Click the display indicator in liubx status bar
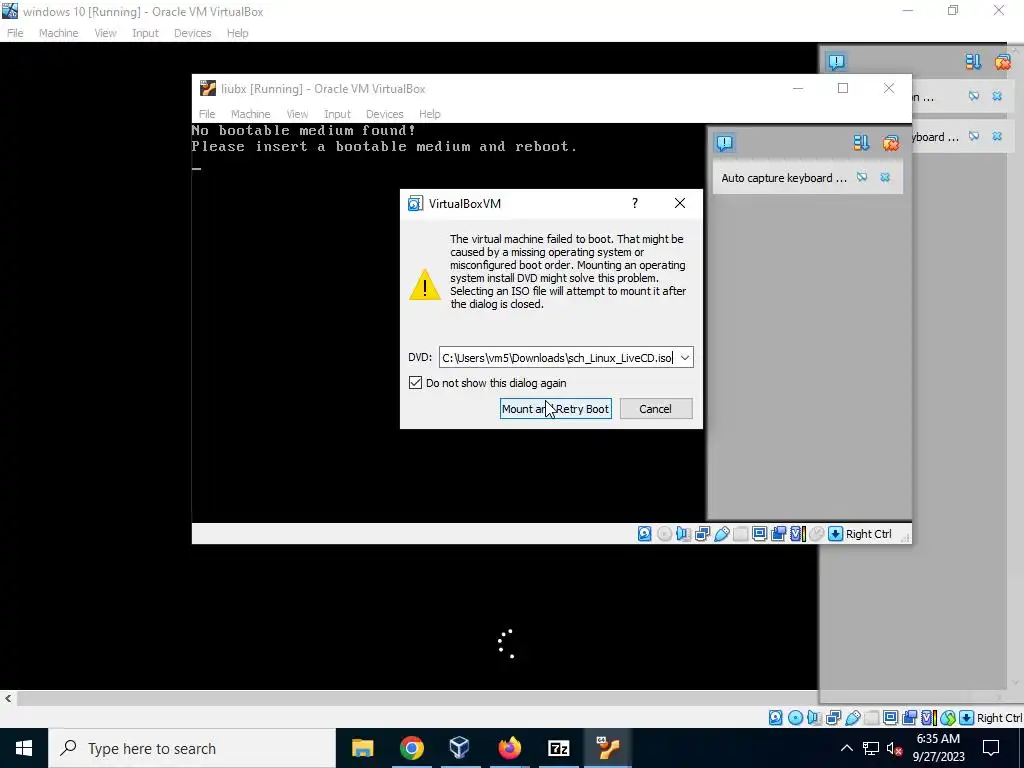Screen dimensions: 1024x768 click(760, 534)
